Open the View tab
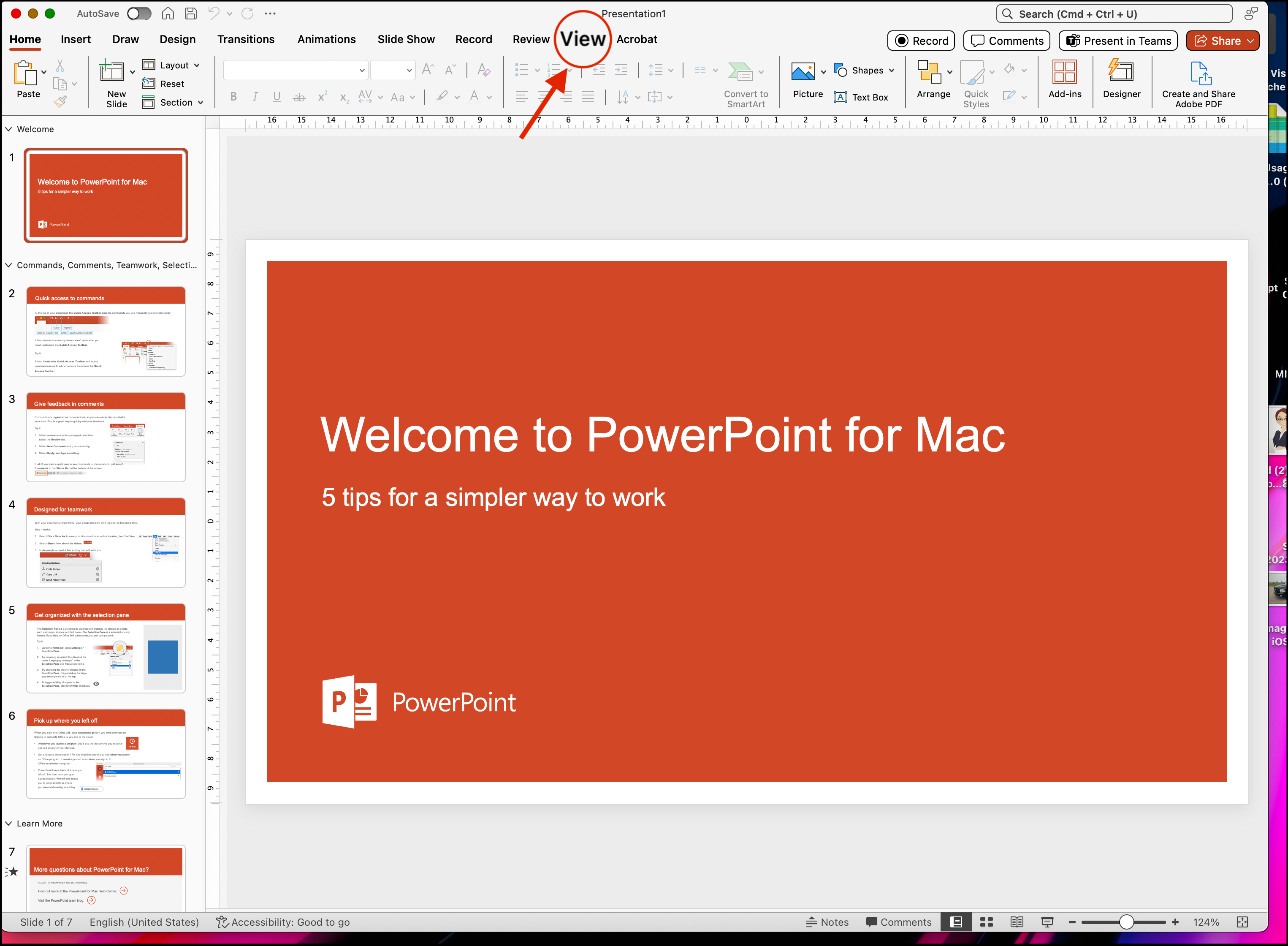 [583, 39]
